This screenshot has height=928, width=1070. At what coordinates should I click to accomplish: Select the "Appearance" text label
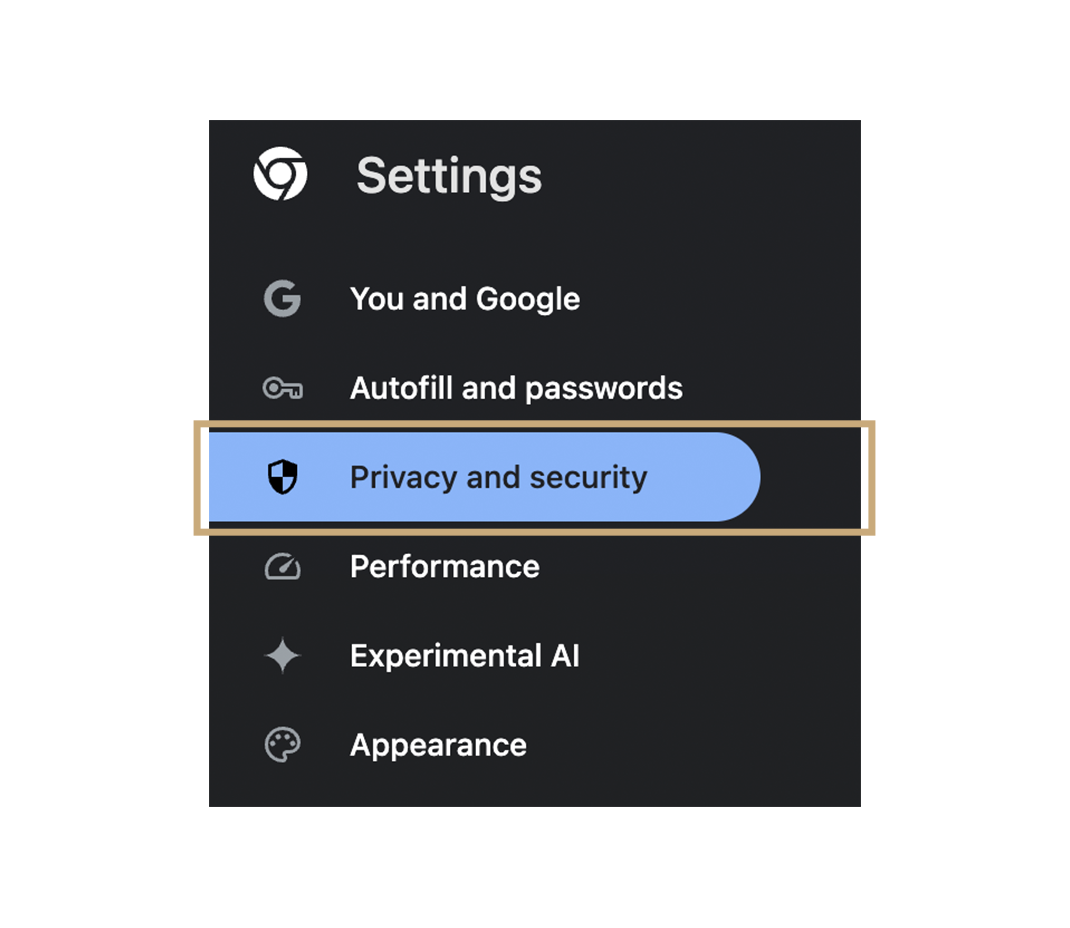[x=438, y=745]
